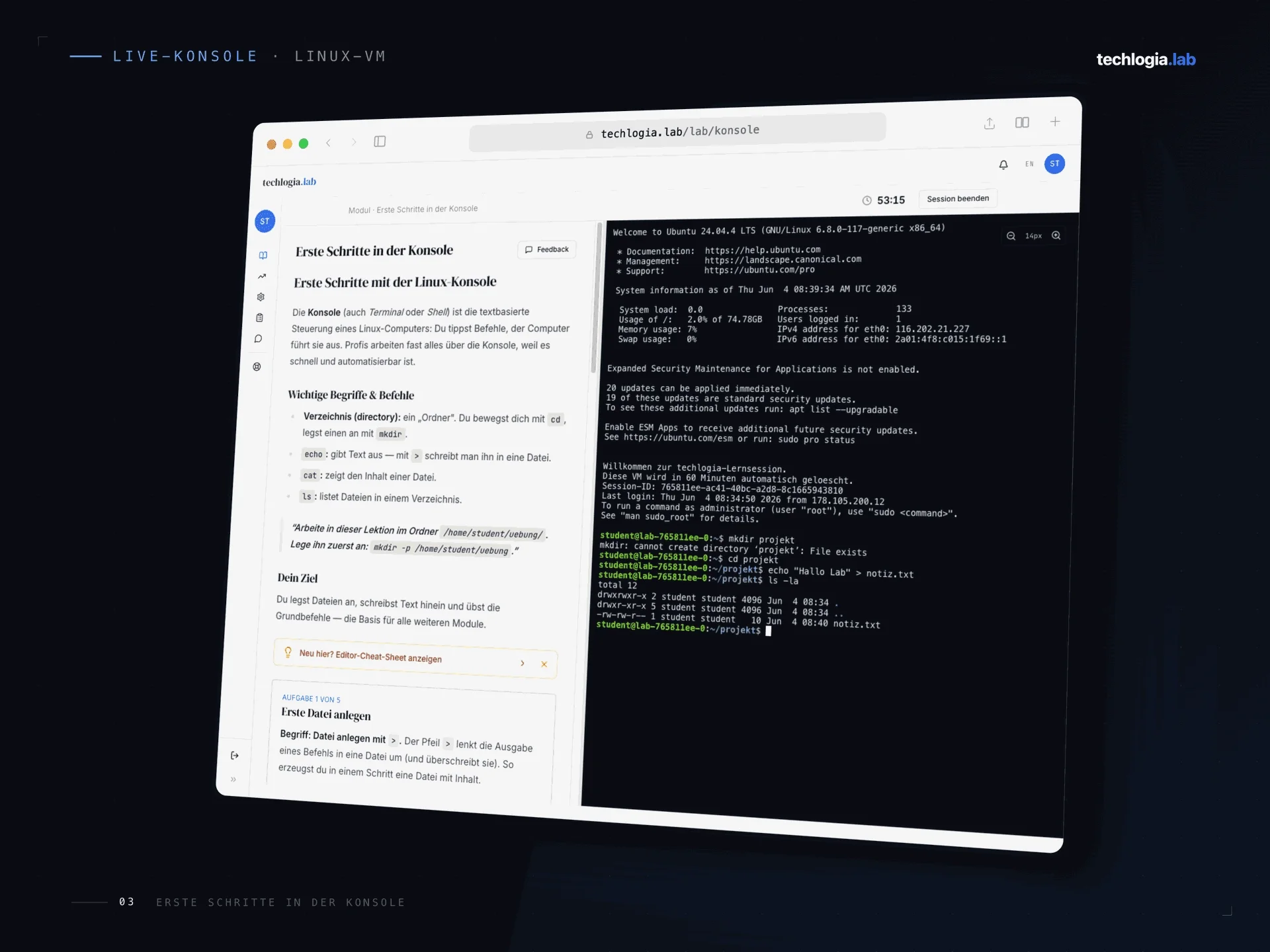
Task: Click the 53:15 session timer
Action: 884,200
